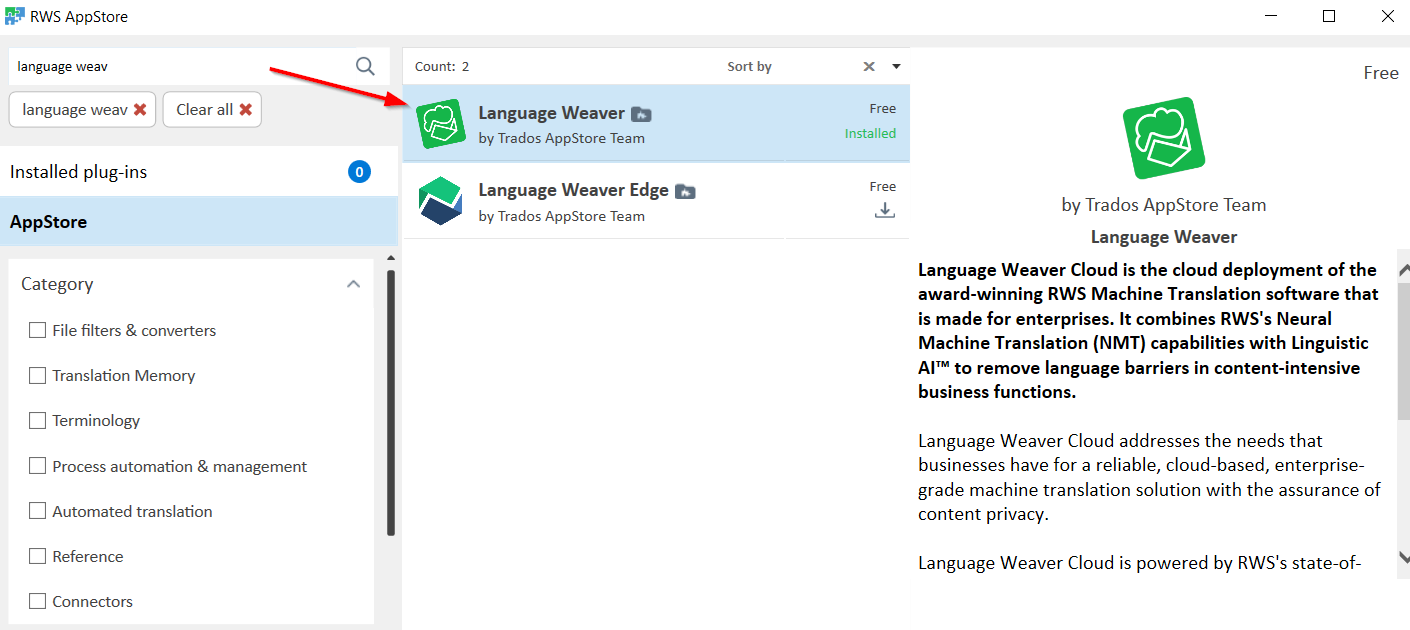This screenshot has width=1410, height=630.
Task: Maximize the RWS AppStore window
Action: pyautogui.click(x=1329, y=16)
